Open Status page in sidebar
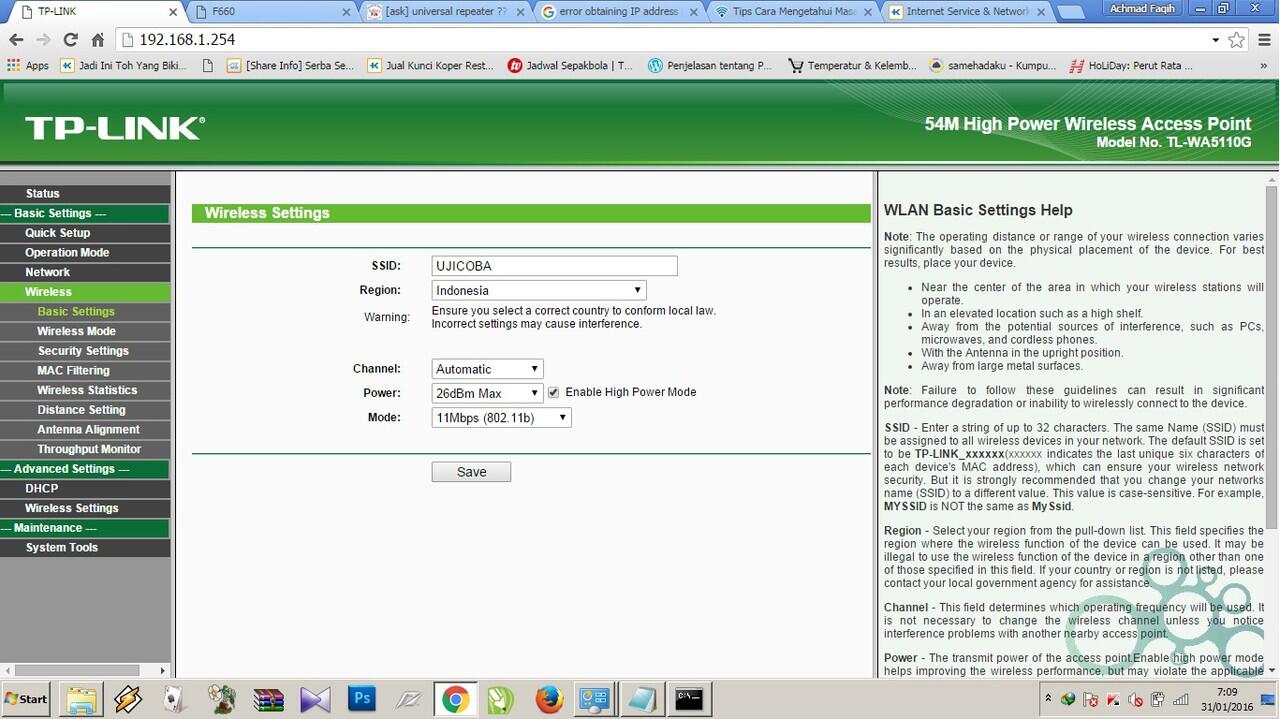Image resolution: width=1280 pixels, height=719 pixels. pos(85,193)
